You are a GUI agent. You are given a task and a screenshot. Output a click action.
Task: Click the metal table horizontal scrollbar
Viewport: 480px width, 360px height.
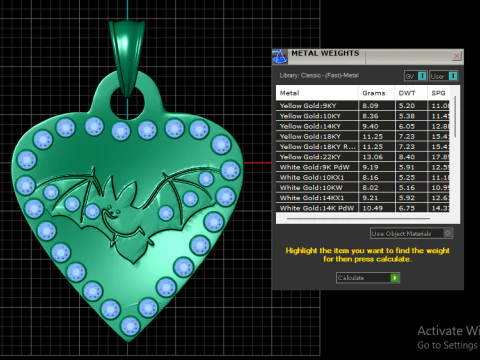point(358,219)
